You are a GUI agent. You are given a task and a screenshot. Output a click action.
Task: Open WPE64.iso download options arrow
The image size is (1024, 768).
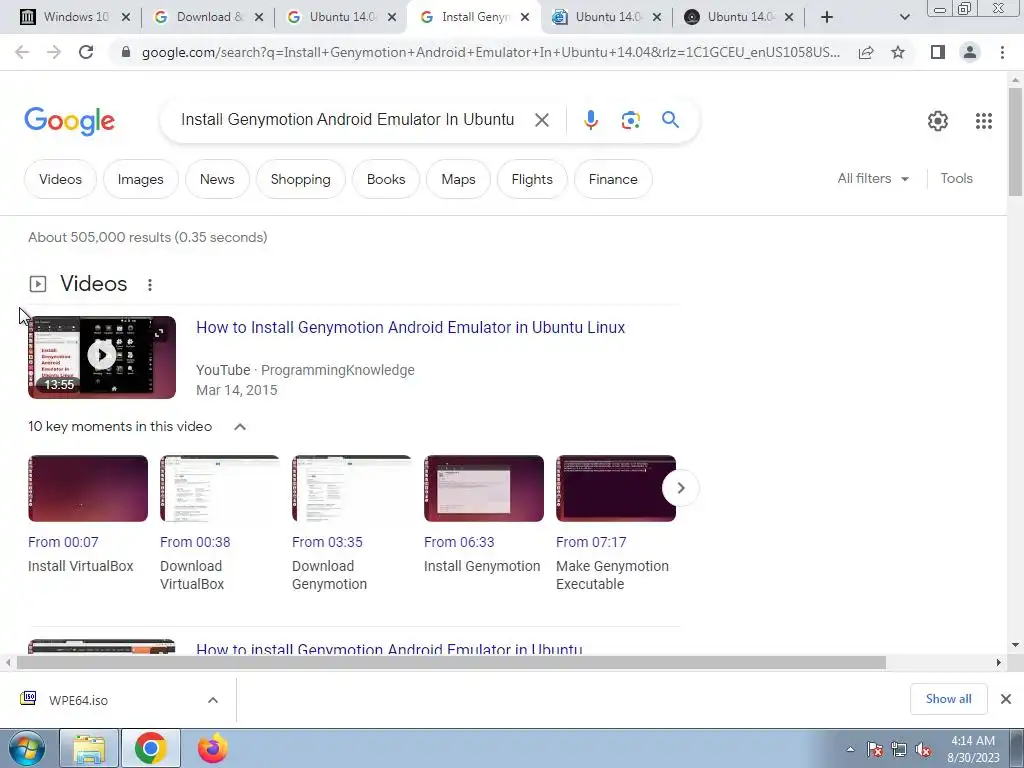(212, 700)
